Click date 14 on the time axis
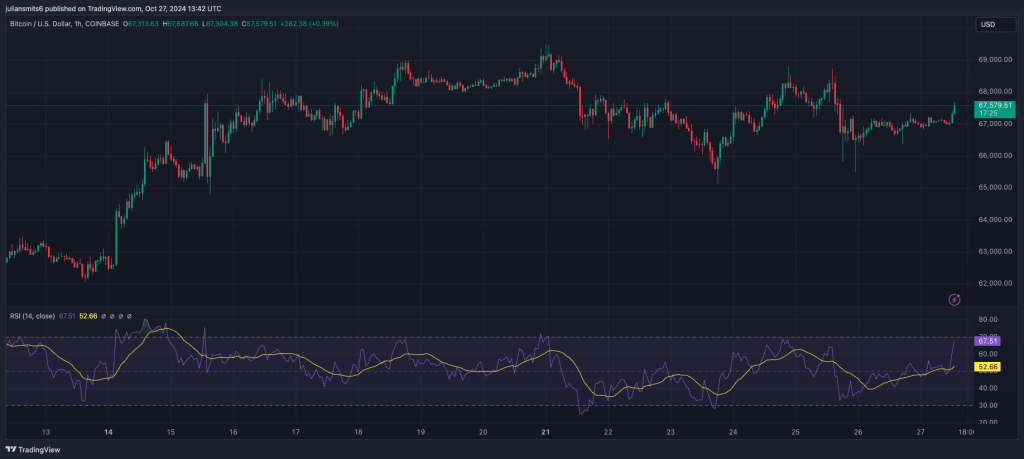The image size is (1024, 459). tap(108, 432)
